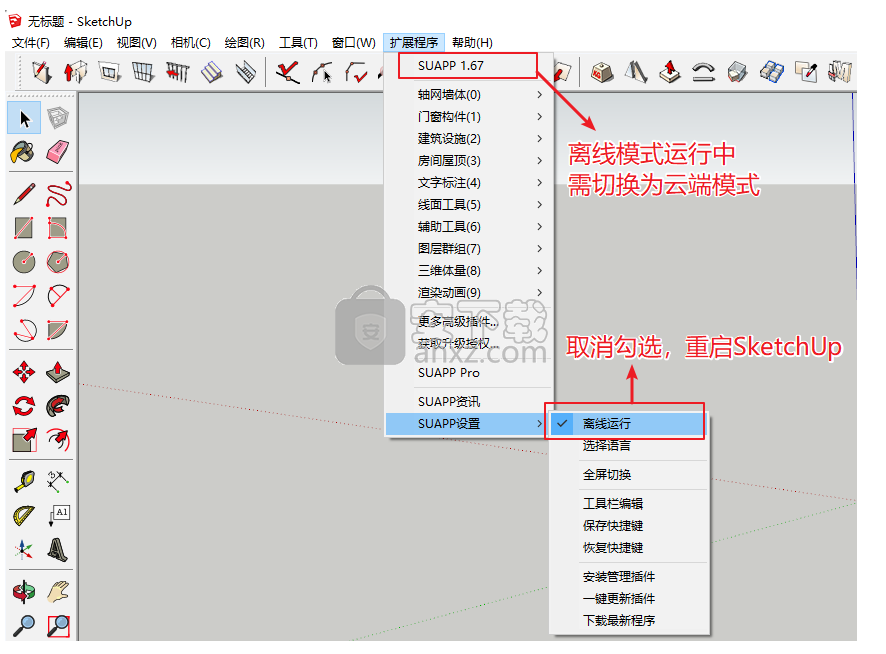
Task: Choose 选择语言 in the settings submenu
Action: 629,445
